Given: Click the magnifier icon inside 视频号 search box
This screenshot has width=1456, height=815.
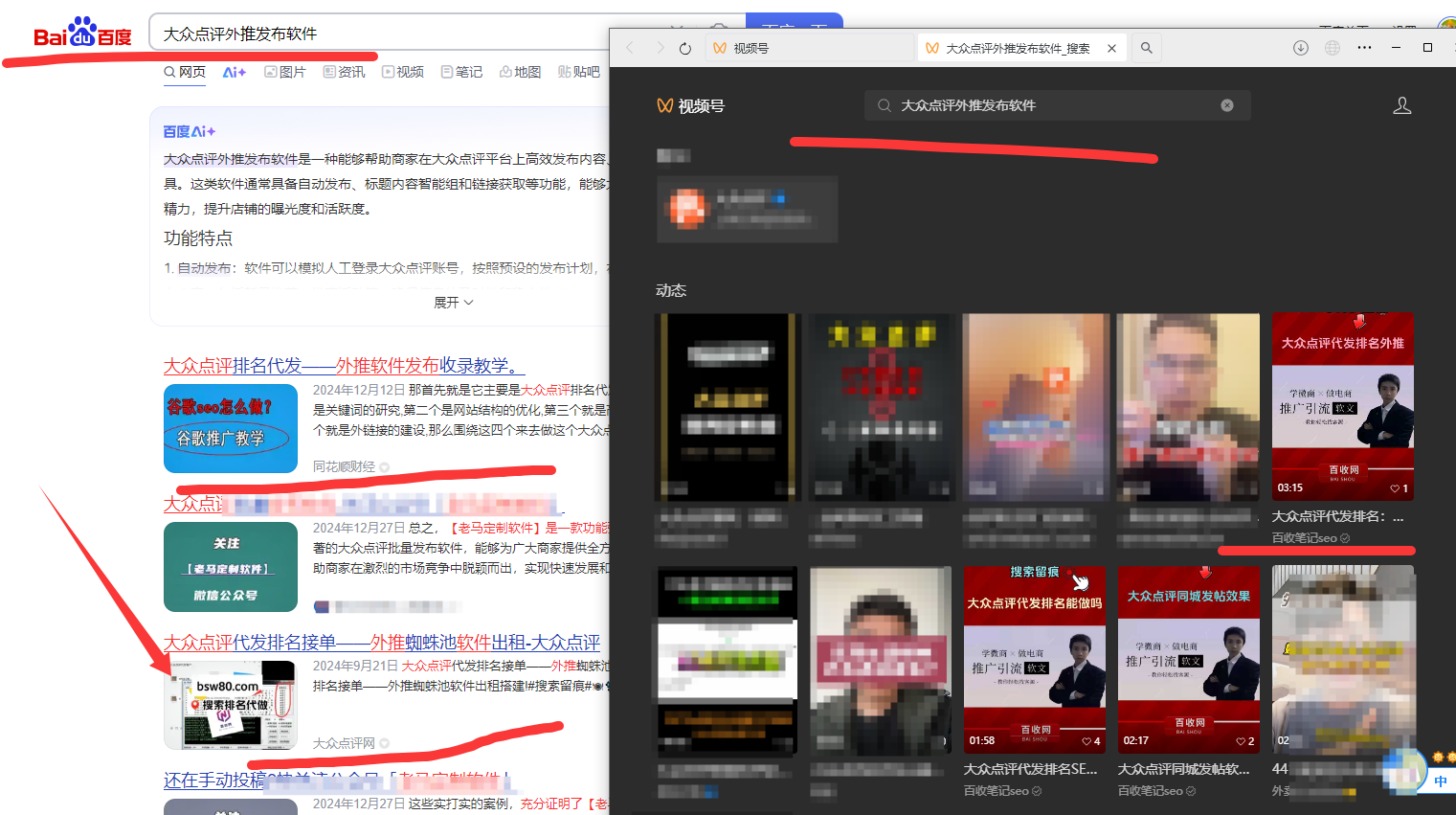Looking at the screenshot, I should pyautogui.click(x=884, y=105).
